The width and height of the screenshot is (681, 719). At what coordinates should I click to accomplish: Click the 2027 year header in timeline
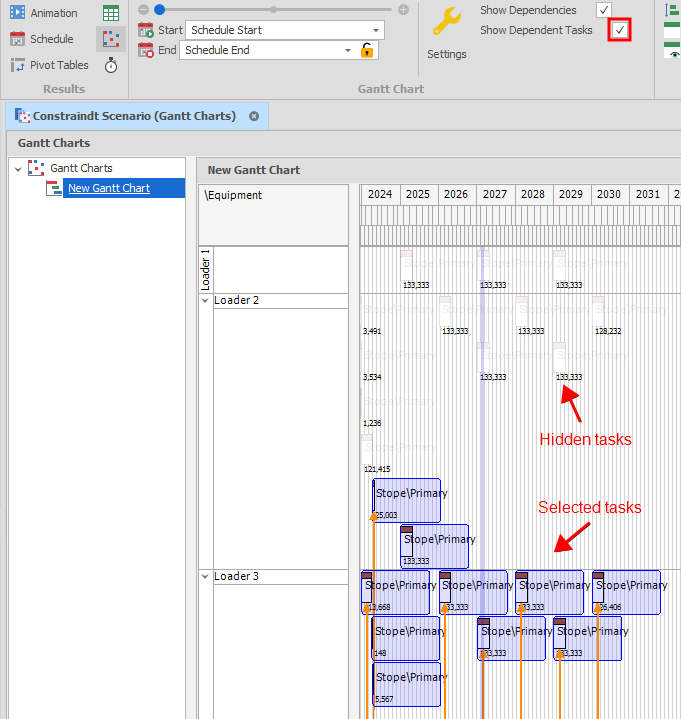pos(494,194)
